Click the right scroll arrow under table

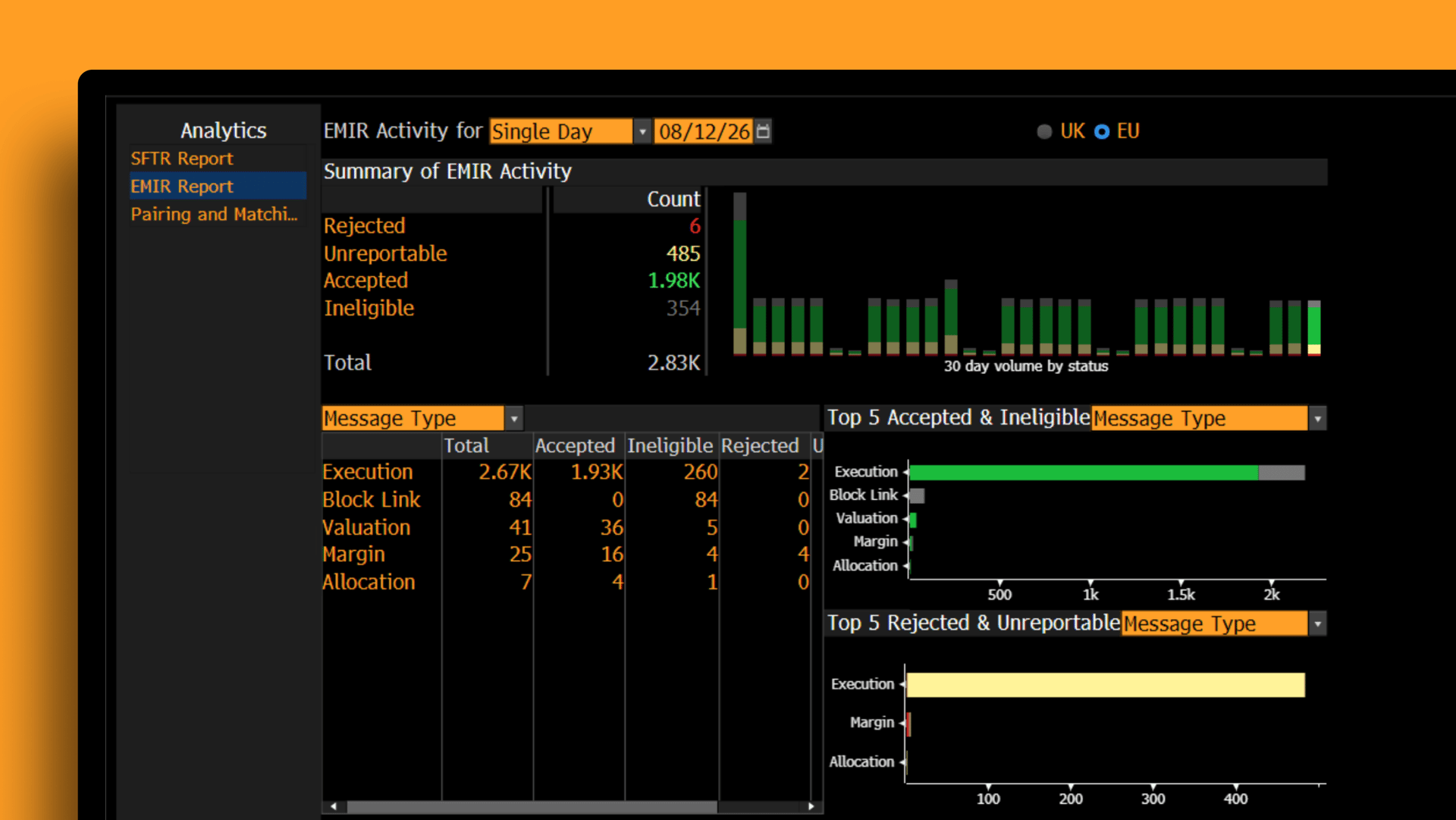coord(811,806)
